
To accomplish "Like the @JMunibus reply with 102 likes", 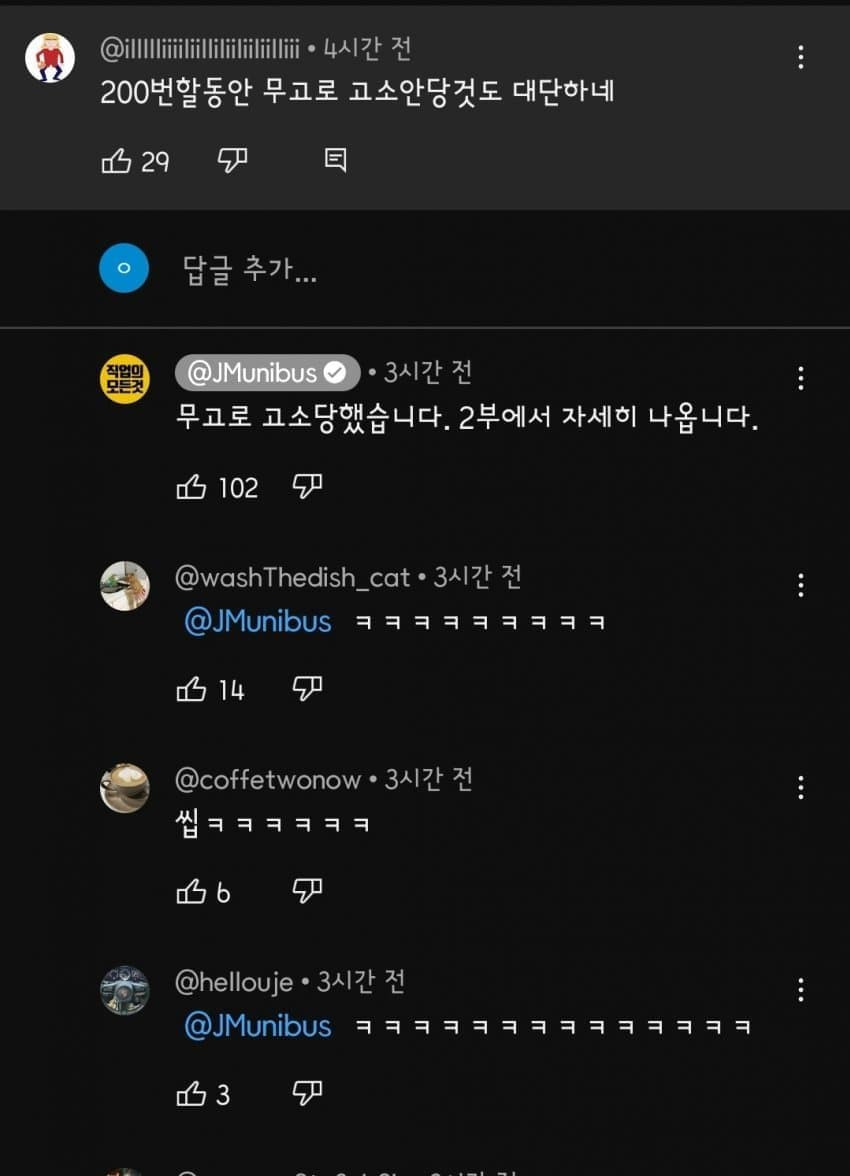I will 191,487.
